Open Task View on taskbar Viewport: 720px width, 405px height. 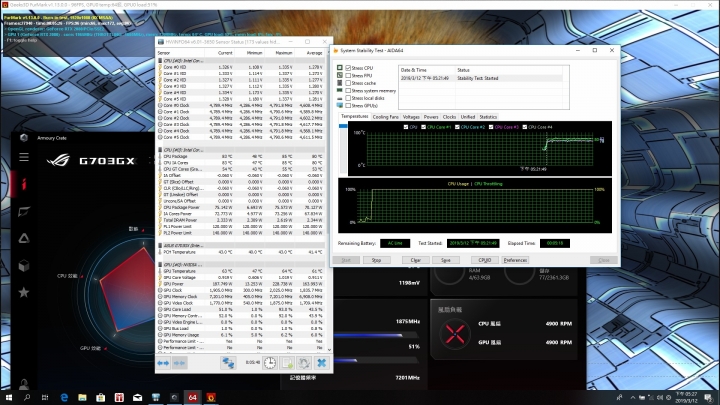45,397
